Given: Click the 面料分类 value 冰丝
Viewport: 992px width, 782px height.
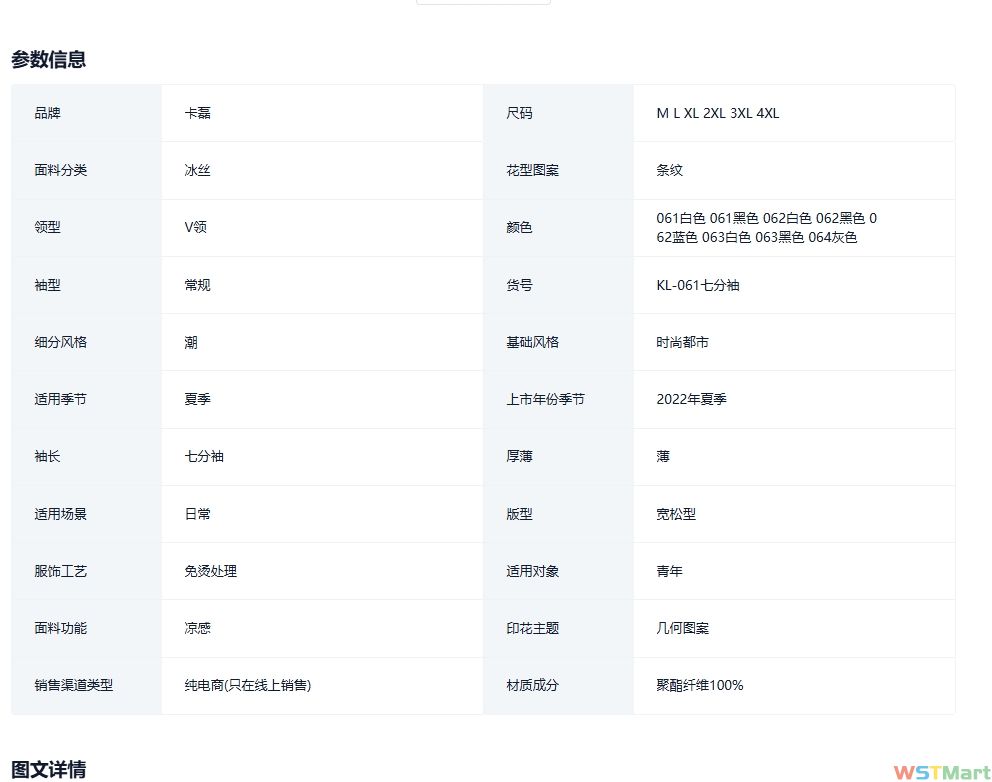Looking at the screenshot, I should tap(197, 170).
